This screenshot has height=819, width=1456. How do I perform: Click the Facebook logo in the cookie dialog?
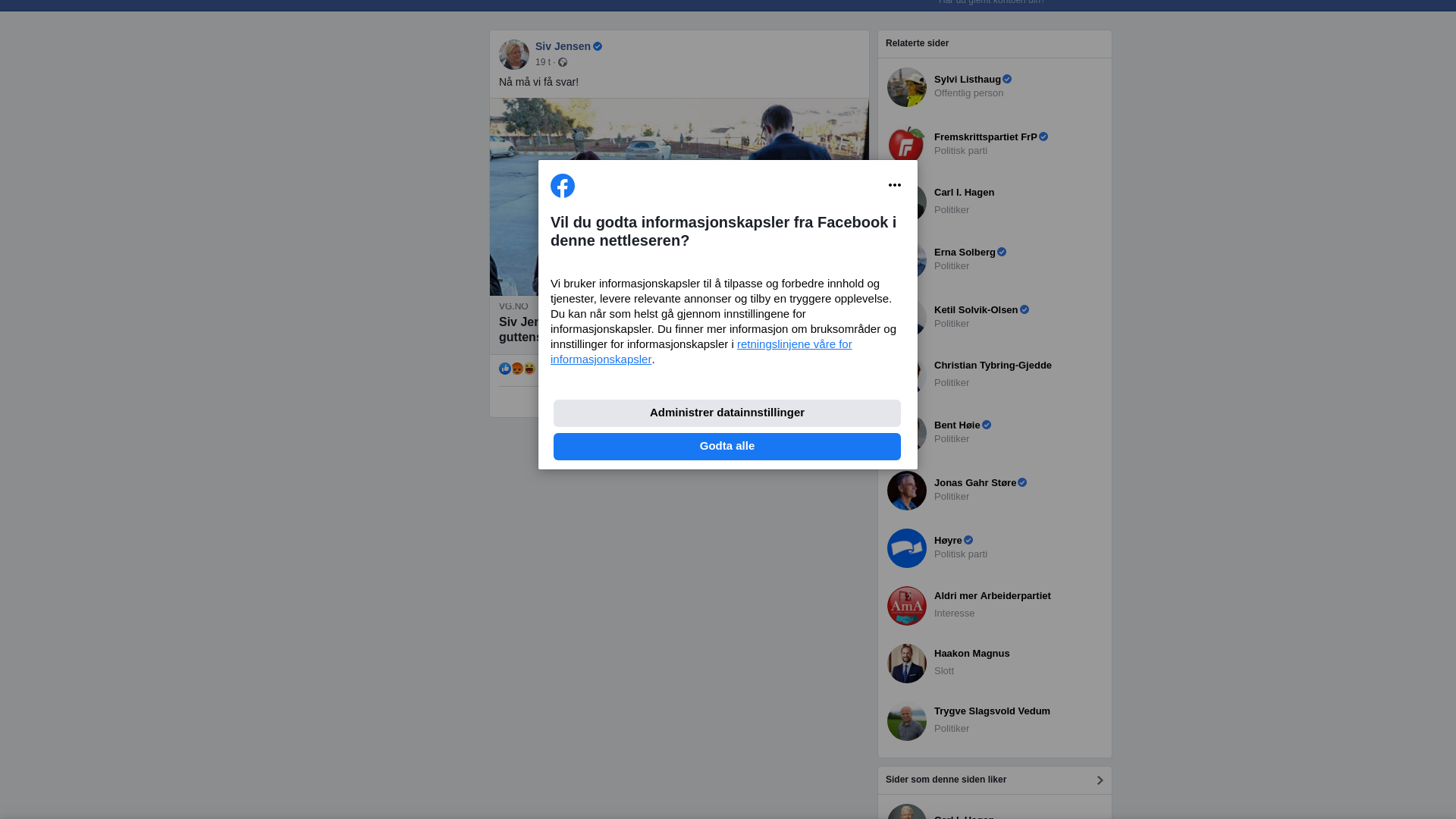(563, 186)
